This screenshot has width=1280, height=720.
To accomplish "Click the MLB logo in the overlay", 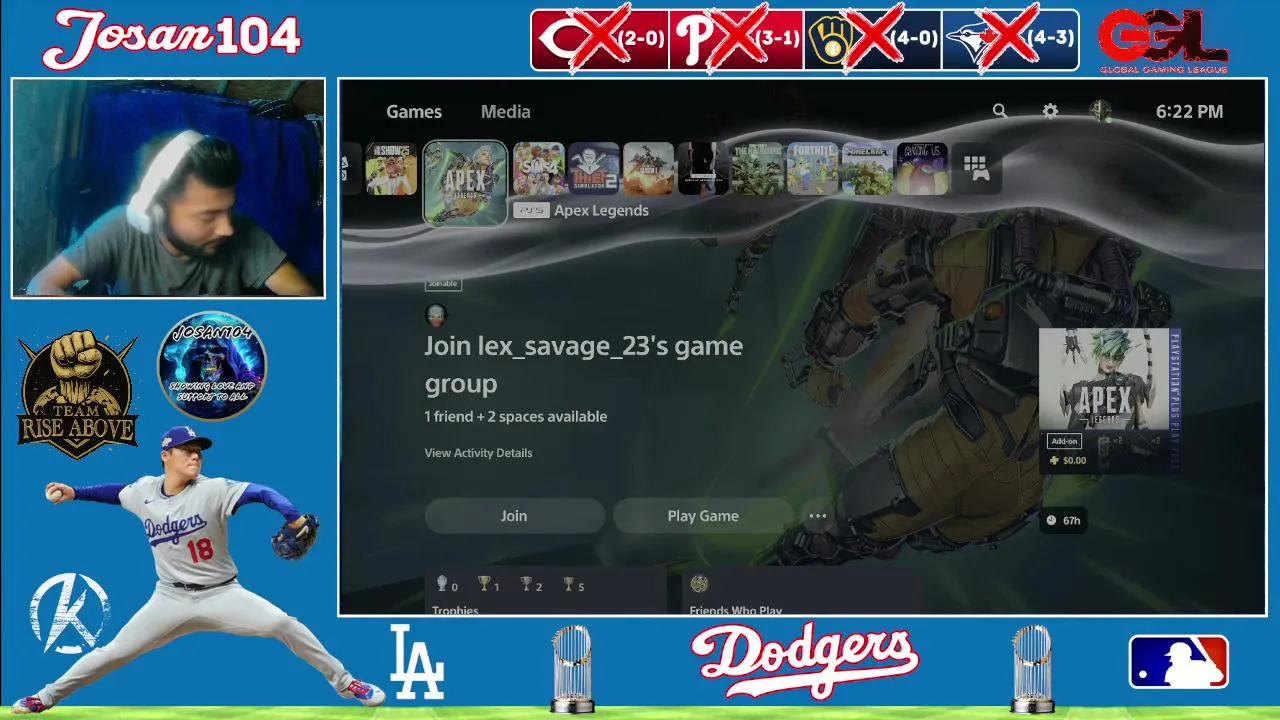I will (x=1179, y=662).
